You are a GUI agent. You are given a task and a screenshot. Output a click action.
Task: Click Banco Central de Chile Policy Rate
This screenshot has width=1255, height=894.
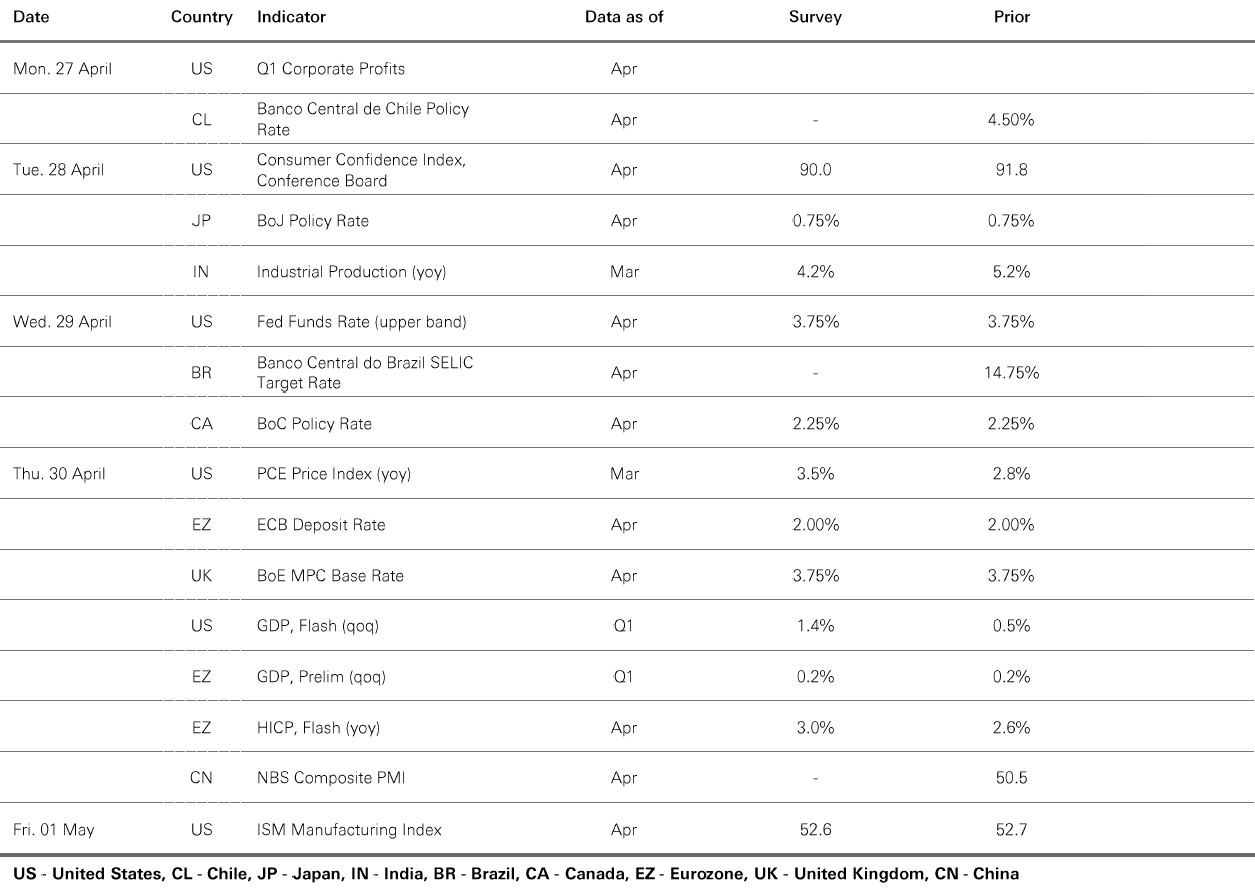[362, 119]
